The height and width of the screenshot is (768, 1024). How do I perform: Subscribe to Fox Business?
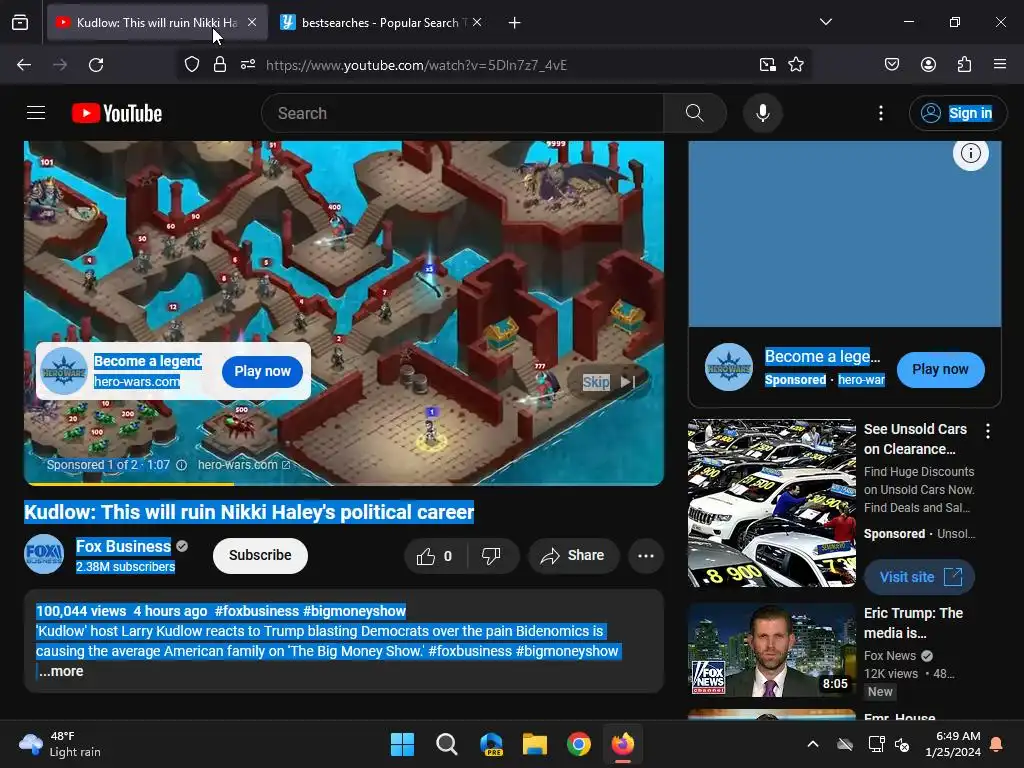[x=260, y=556]
